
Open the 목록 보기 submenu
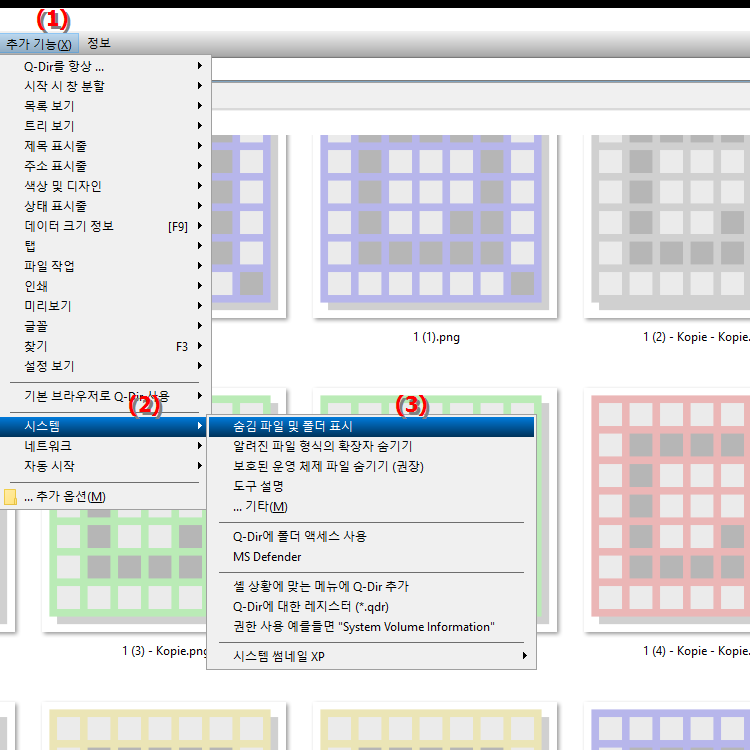click(x=104, y=106)
